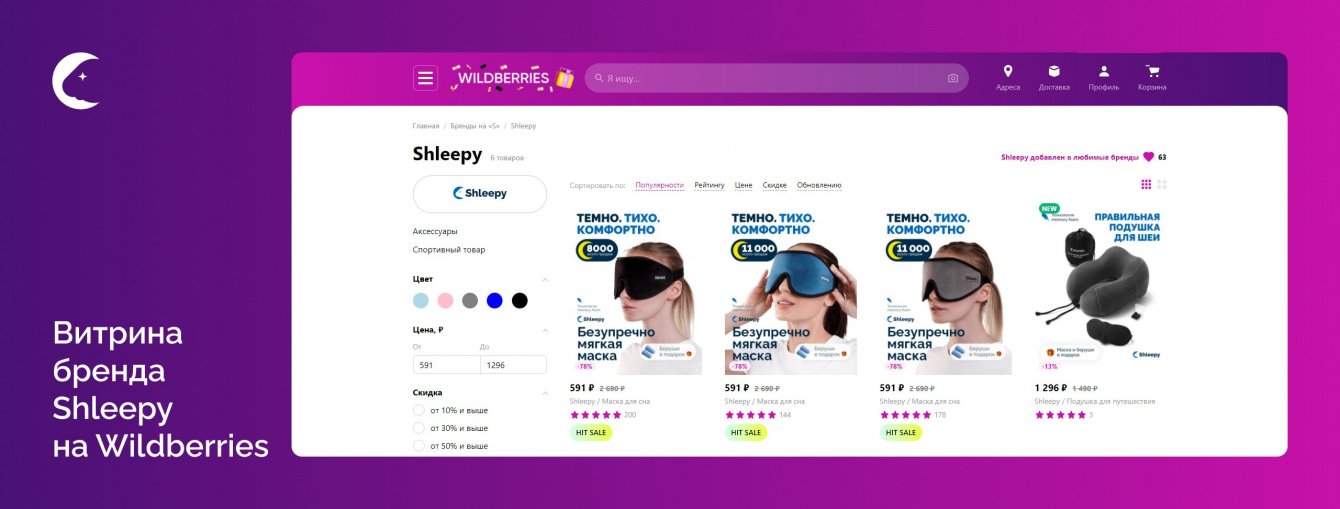
Task: Open Корзина cart icon
Action: point(1152,71)
